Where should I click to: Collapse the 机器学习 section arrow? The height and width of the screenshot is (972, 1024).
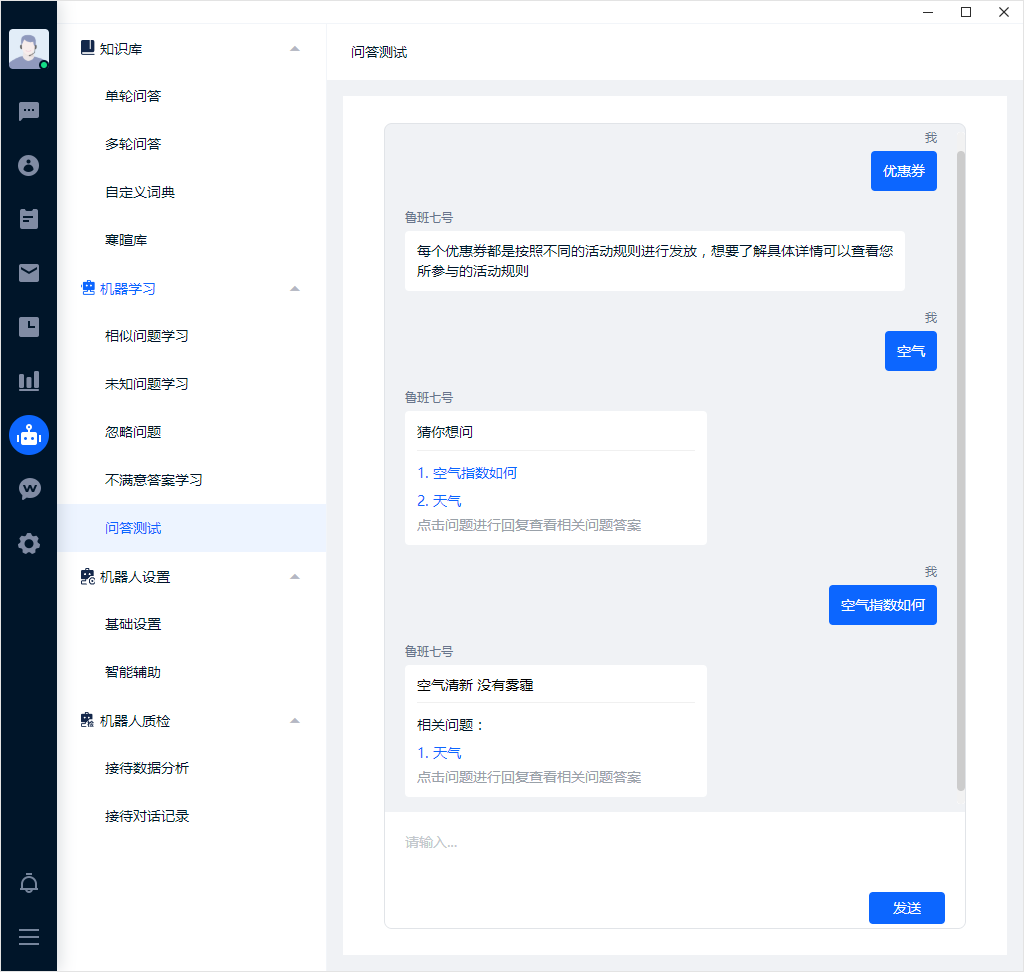pyautogui.click(x=294, y=288)
